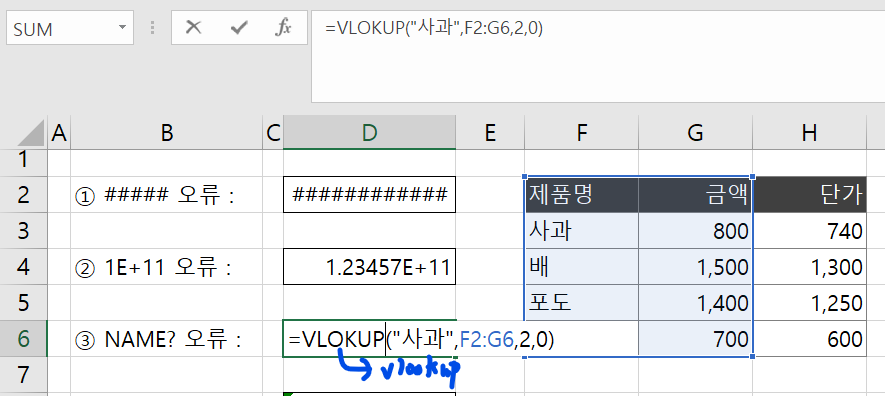Cancel the formula entry with X icon

click(194, 28)
